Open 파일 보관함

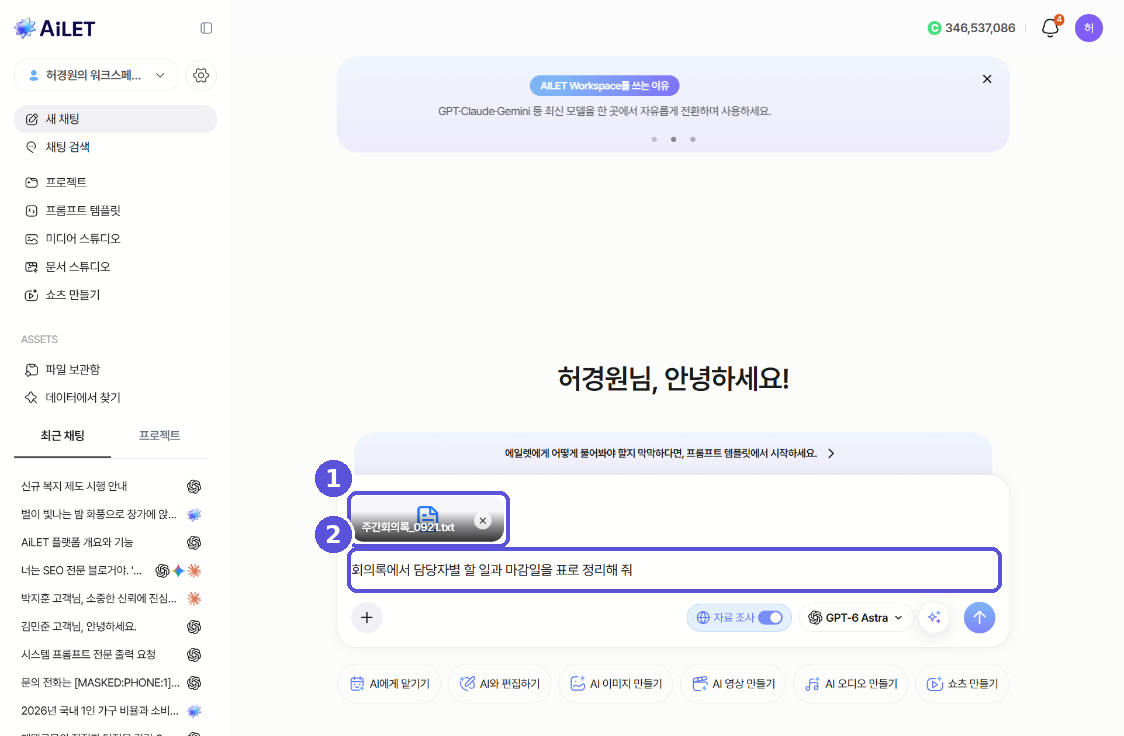click(x=115, y=369)
